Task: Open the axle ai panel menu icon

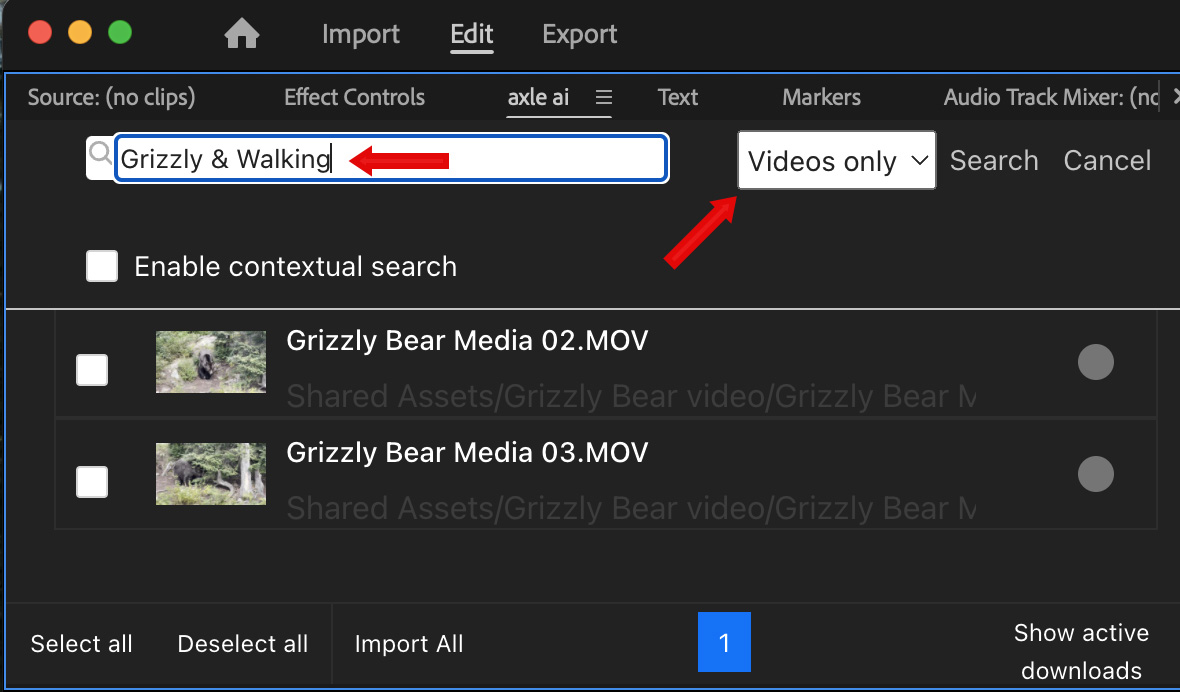Action: tap(603, 97)
